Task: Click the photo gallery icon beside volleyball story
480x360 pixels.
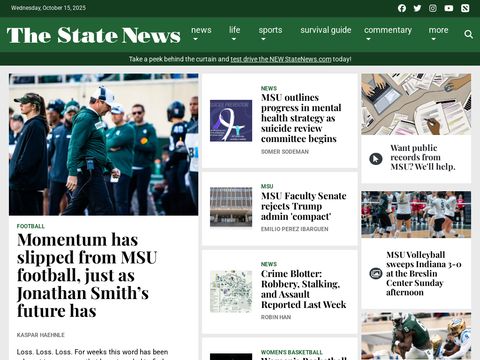Action: (x=376, y=274)
